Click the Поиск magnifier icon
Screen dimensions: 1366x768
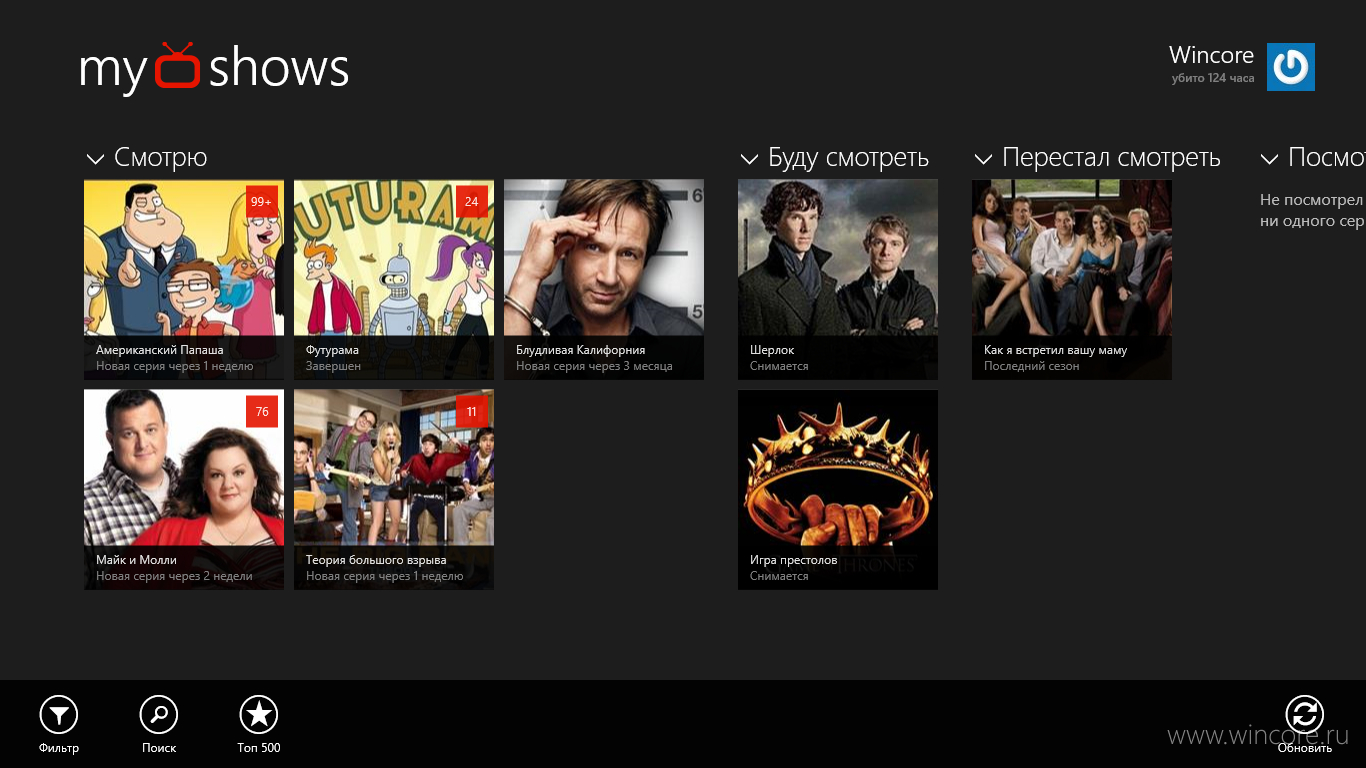(159, 715)
